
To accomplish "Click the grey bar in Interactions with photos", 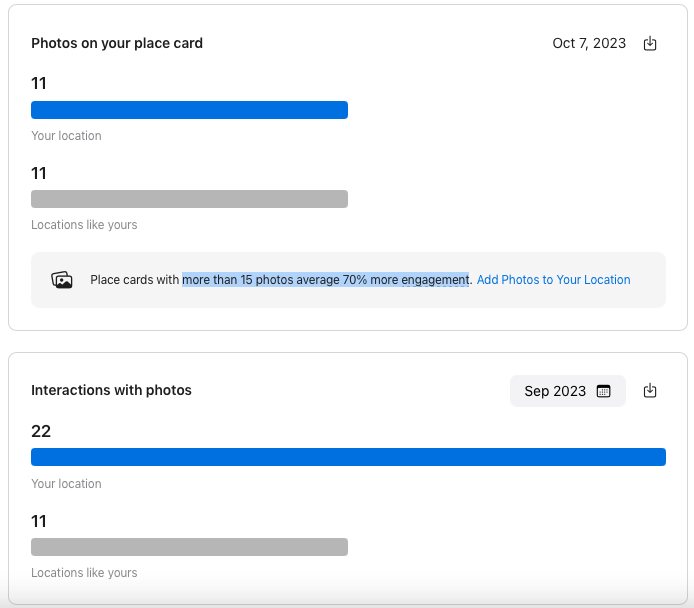I will click(x=189, y=547).
